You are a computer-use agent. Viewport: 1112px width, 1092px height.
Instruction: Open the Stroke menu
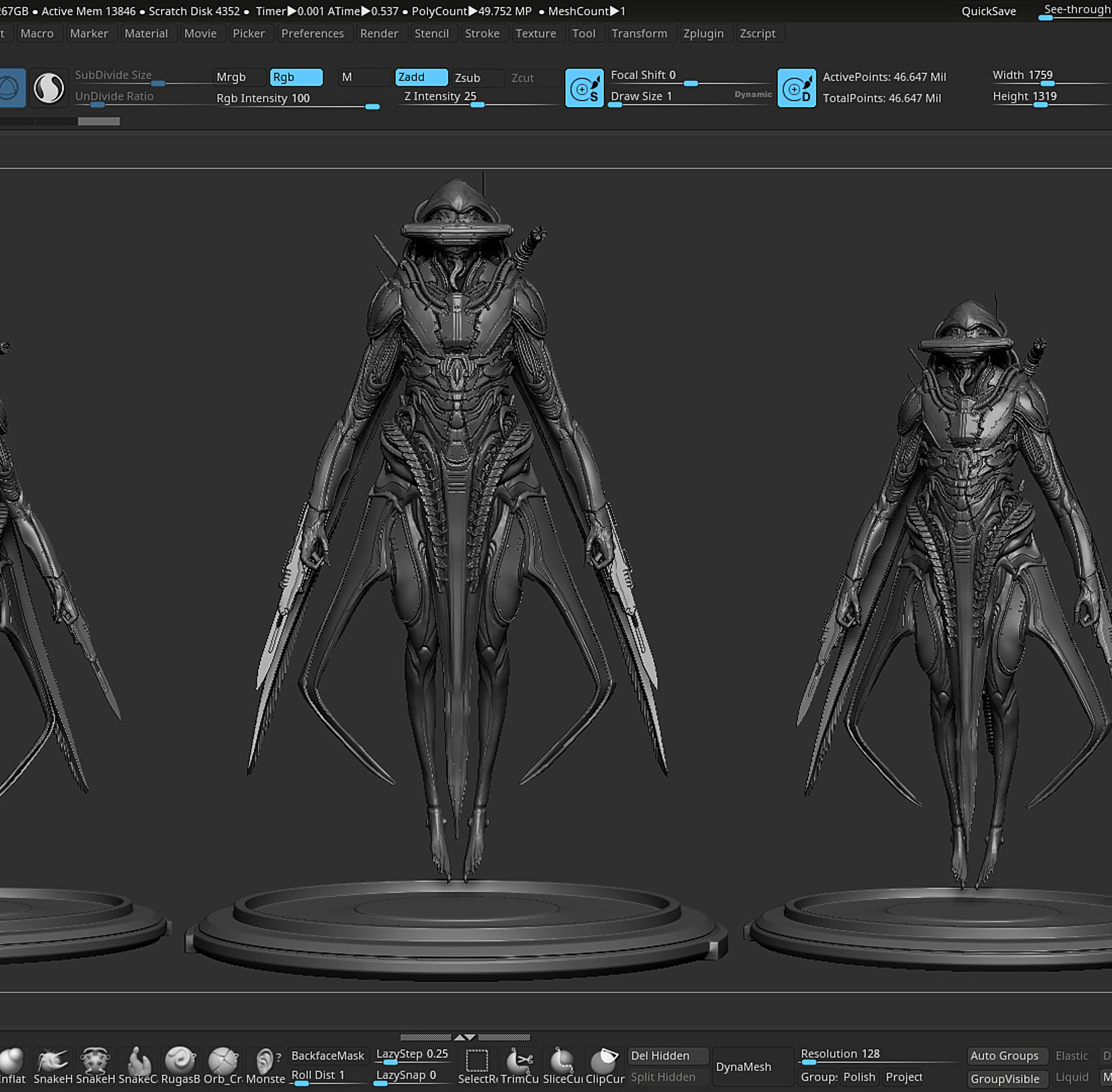tap(482, 33)
